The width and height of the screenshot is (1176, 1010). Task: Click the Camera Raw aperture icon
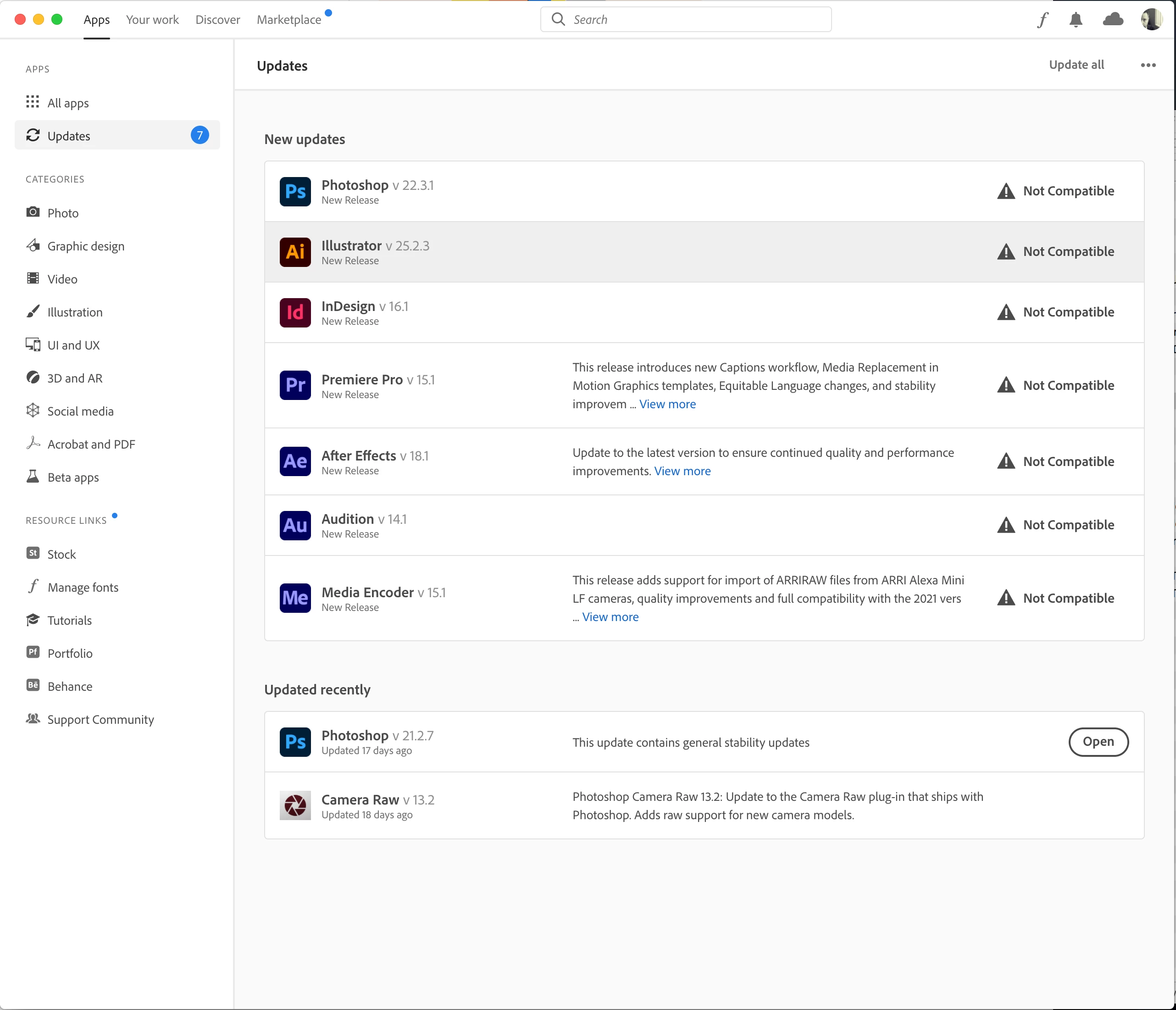click(x=295, y=805)
